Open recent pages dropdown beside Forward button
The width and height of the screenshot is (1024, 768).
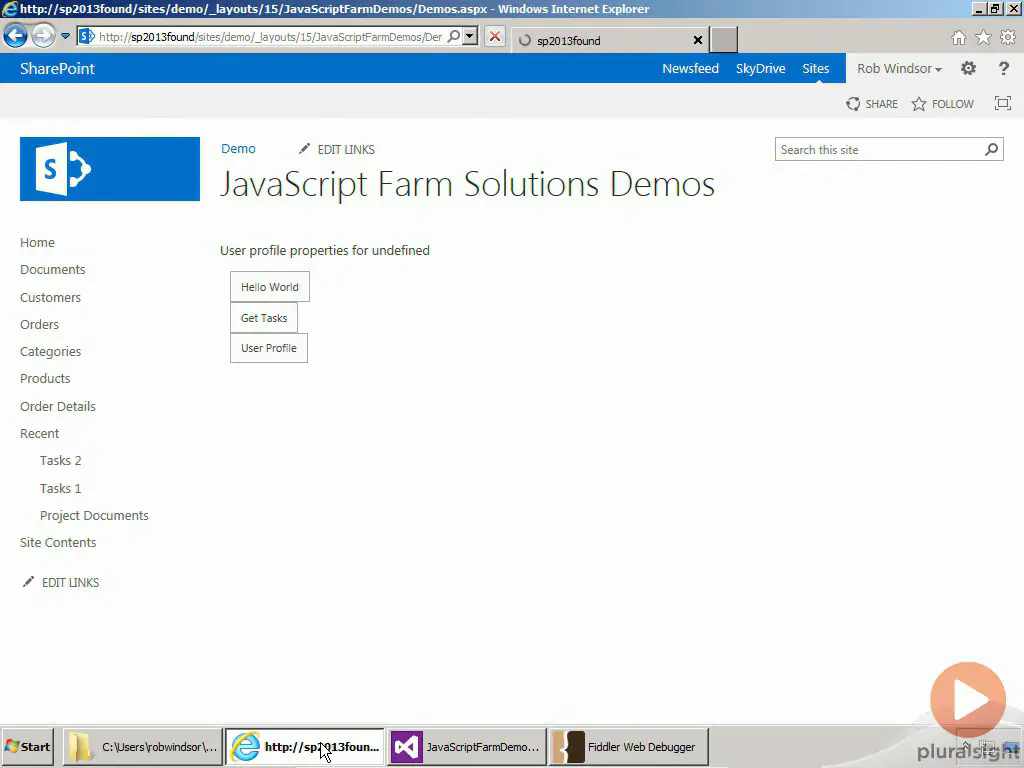65,36
